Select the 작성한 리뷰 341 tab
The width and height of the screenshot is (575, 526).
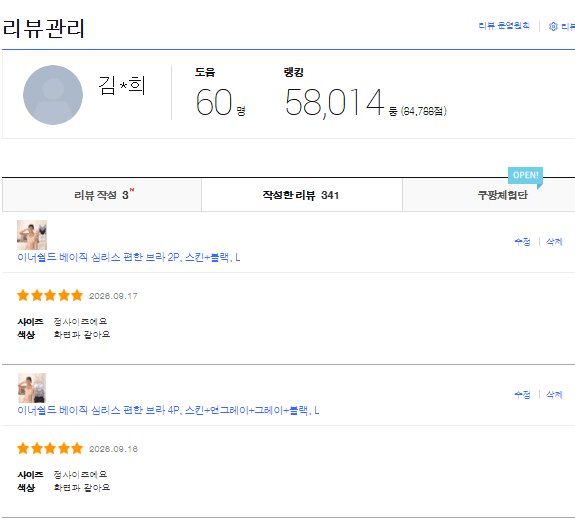[301, 195]
